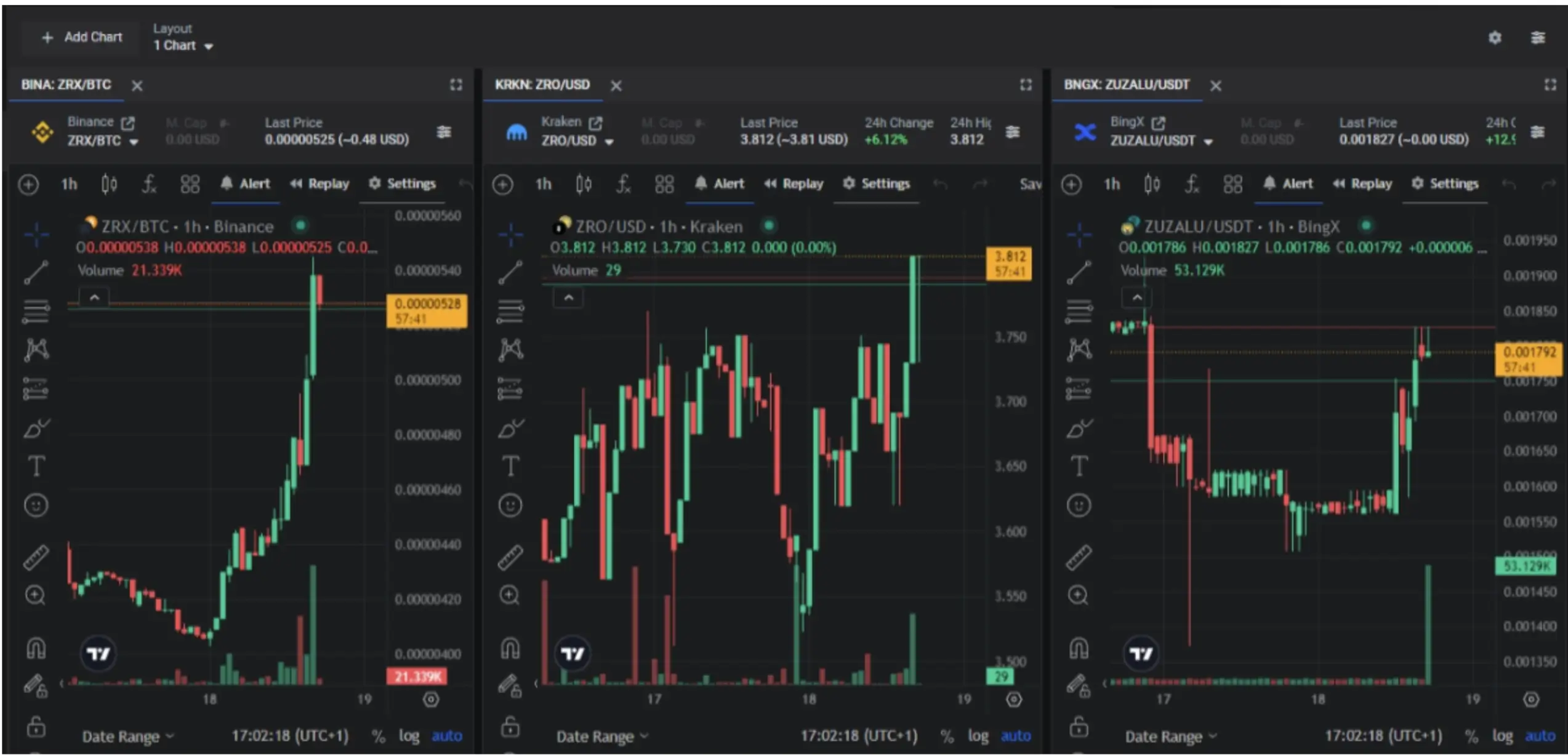Toggle log scale in ZUZALU/USDT chart
The height and width of the screenshot is (755, 1568).
click(1502, 736)
